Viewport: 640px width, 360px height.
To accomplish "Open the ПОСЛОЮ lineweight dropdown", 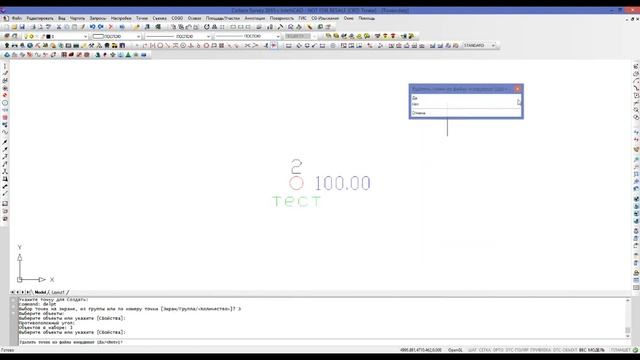I will (278, 36).
